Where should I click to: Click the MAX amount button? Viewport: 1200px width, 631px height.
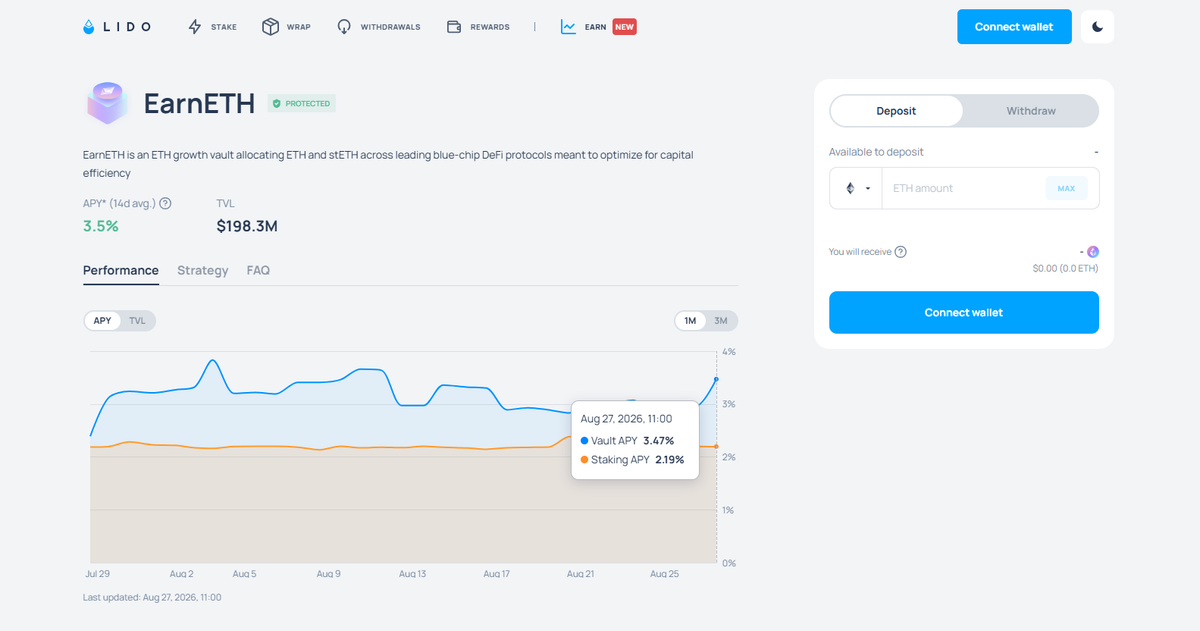(1066, 188)
